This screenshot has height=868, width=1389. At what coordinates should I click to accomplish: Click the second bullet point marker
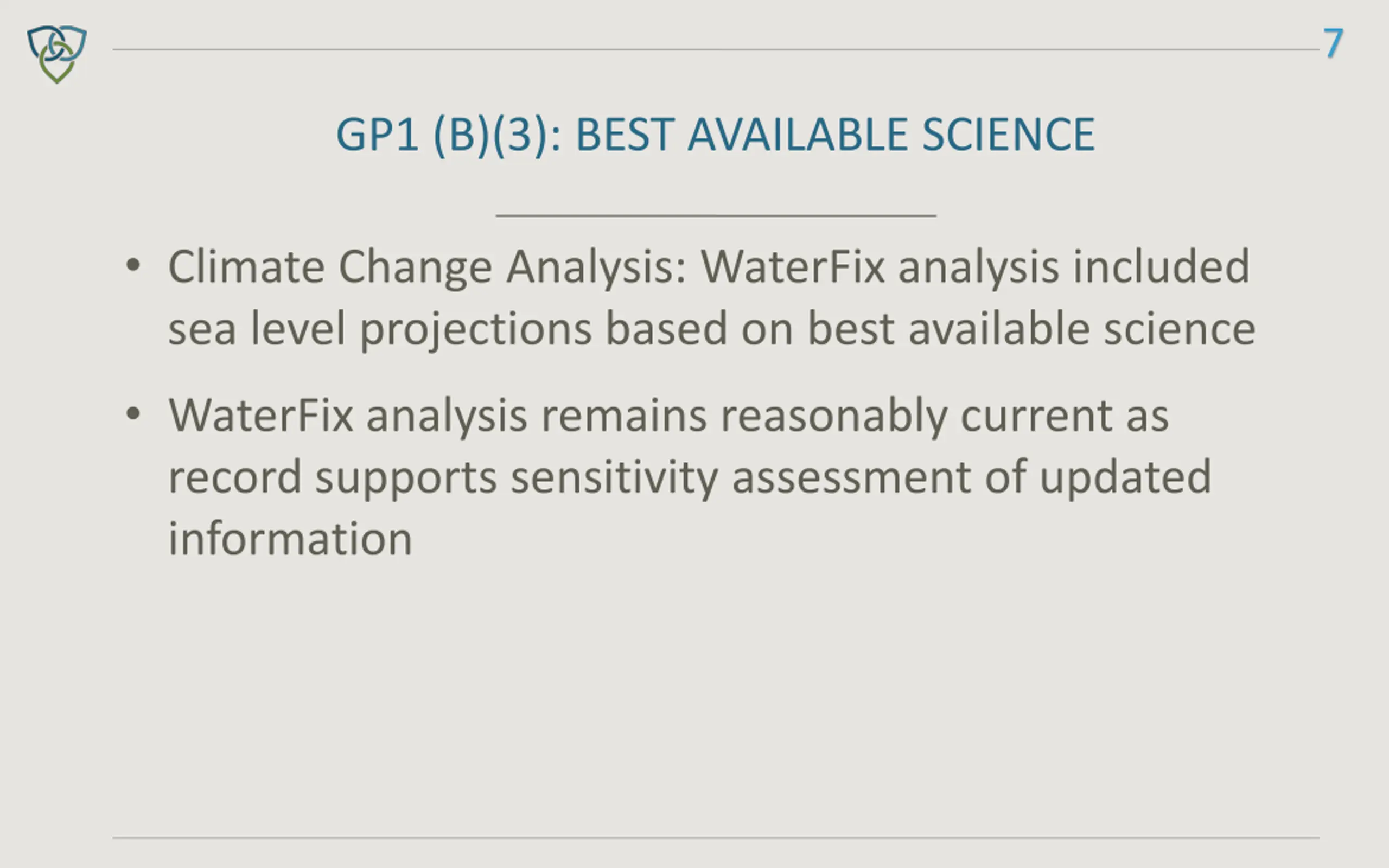point(133,414)
